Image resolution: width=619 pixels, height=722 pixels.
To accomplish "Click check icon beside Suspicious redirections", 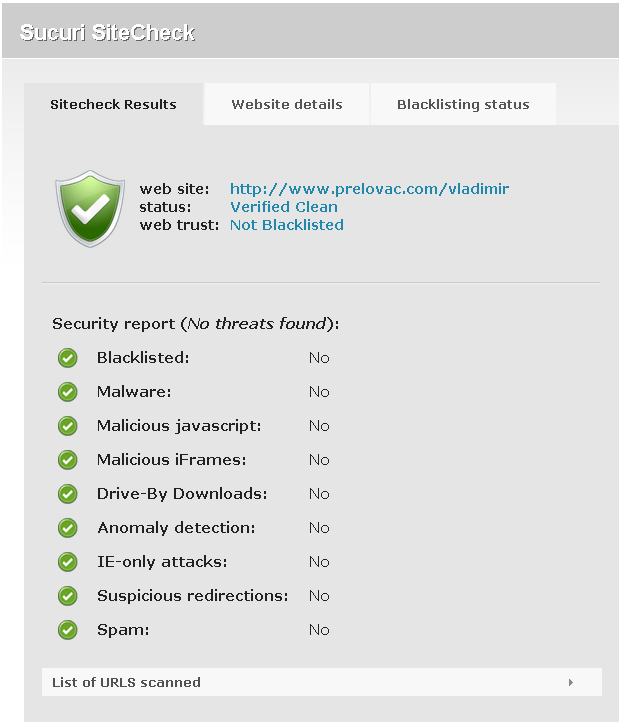I will 68,596.
